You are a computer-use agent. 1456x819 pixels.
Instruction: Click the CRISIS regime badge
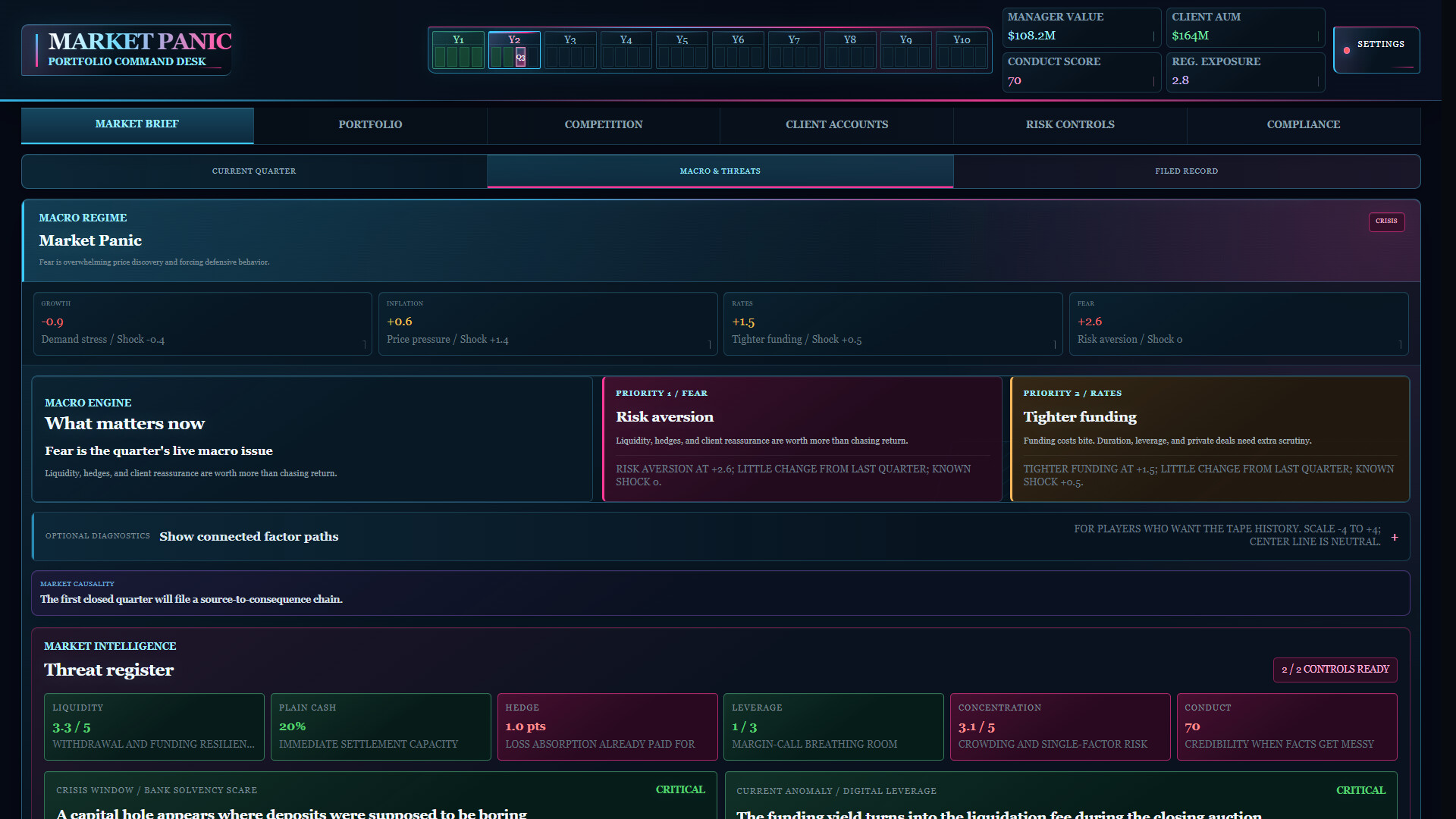click(1386, 221)
